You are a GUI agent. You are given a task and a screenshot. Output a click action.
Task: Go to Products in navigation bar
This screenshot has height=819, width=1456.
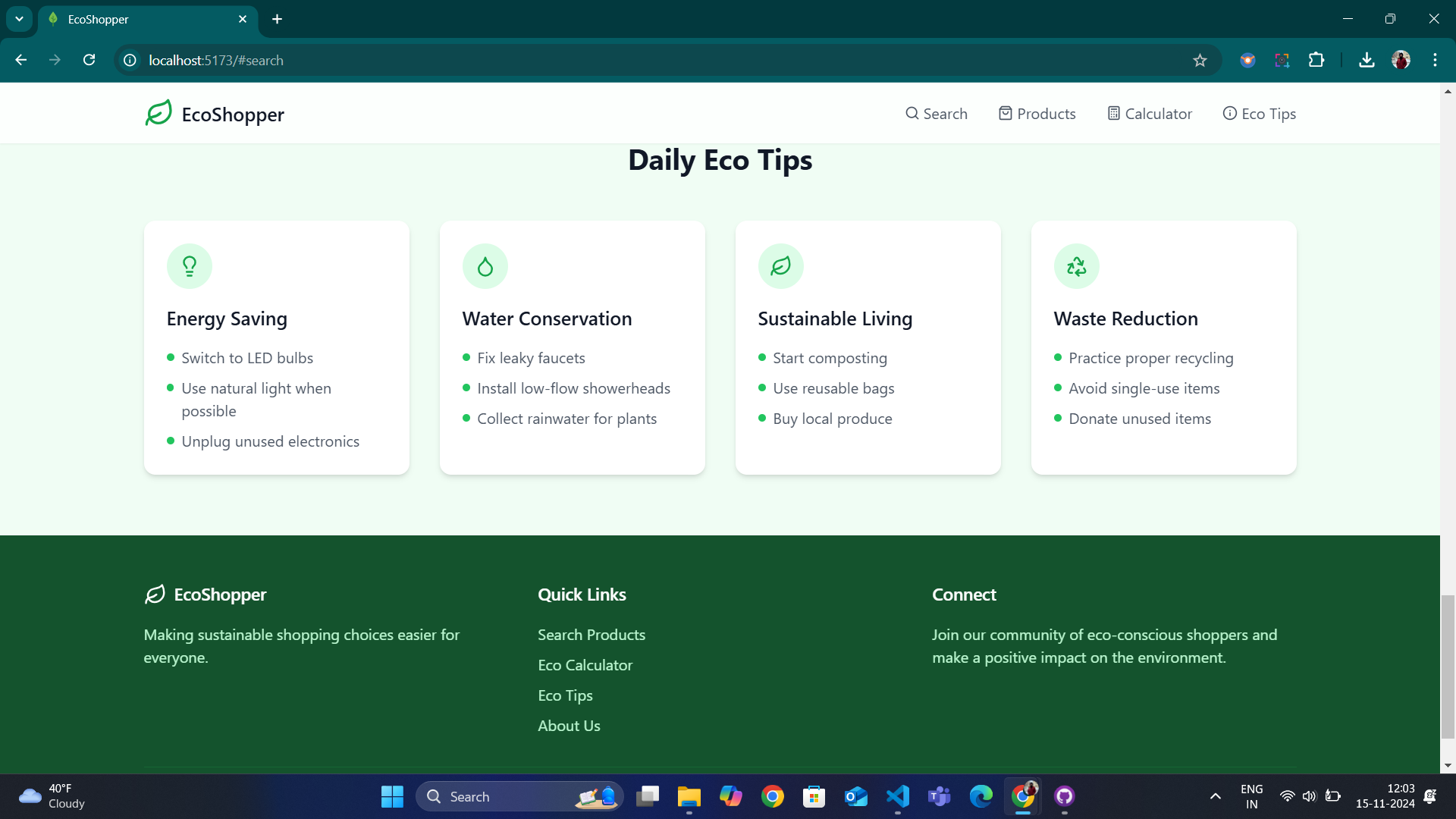[x=1037, y=114]
